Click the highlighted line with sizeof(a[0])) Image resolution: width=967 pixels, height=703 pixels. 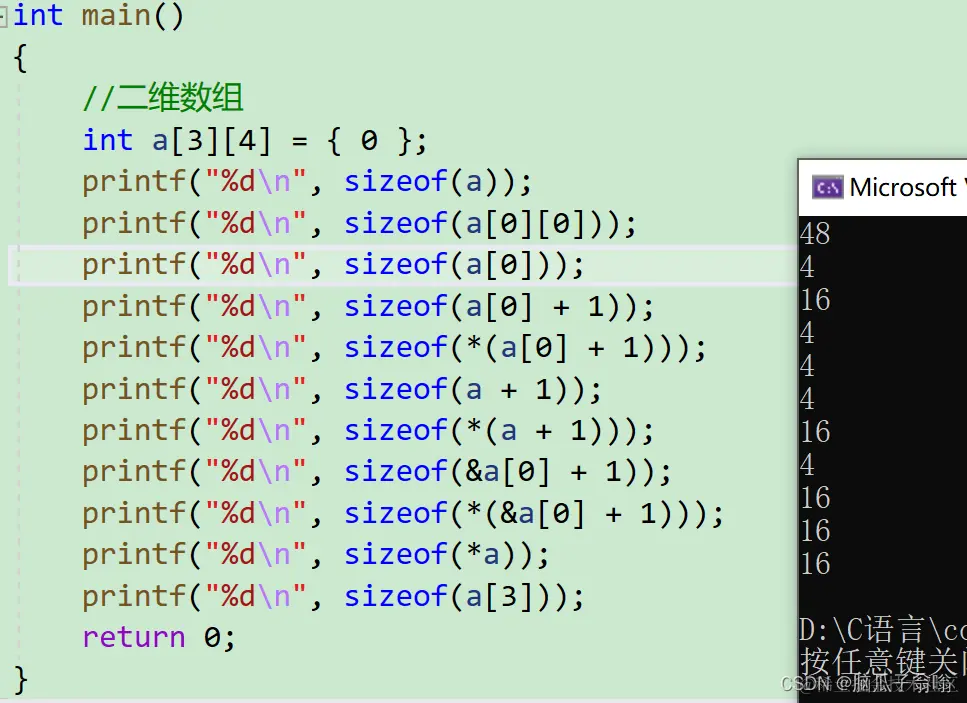[333, 265]
